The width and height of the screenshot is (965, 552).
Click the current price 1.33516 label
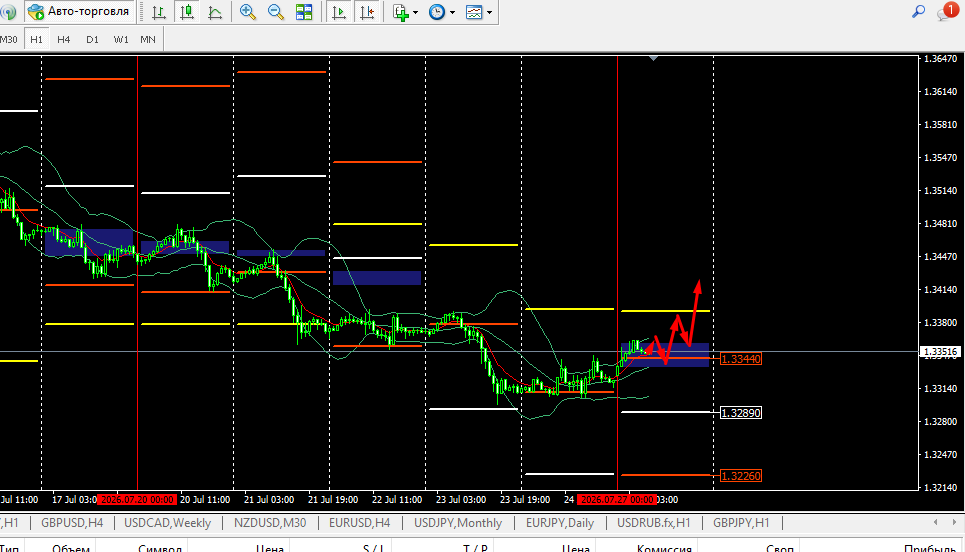pyautogui.click(x=940, y=352)
